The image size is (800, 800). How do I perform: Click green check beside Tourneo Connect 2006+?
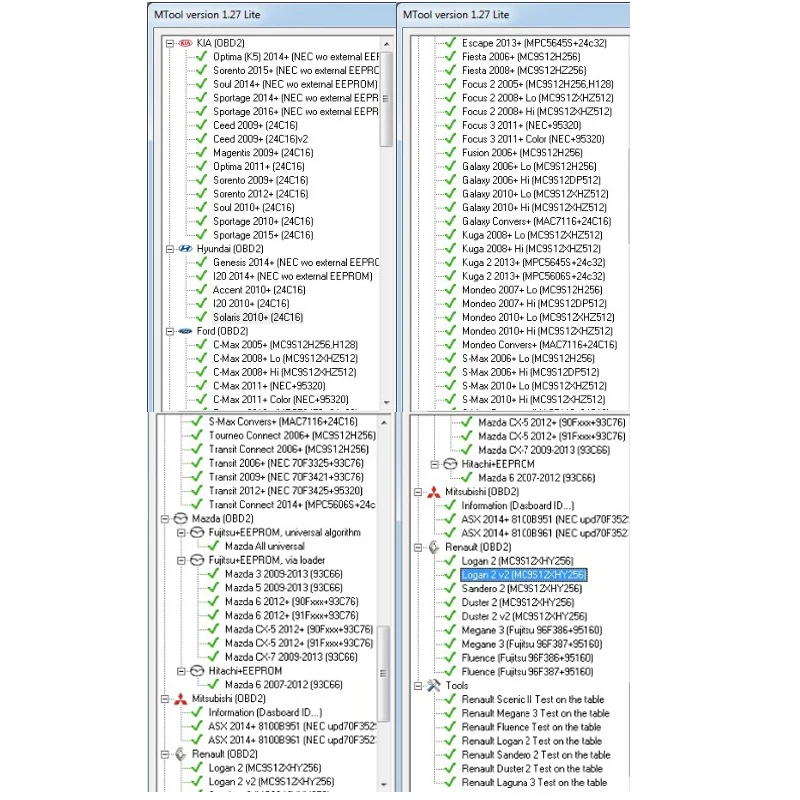coord(197,435)
